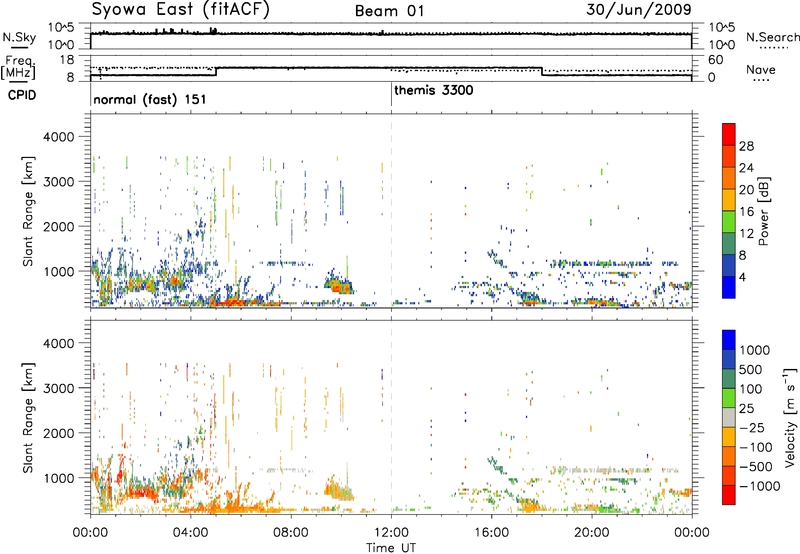The height and width of the screenshot is (554, 800).
Task: Select the 'Beam 01' heading
Action: [390, 11]
